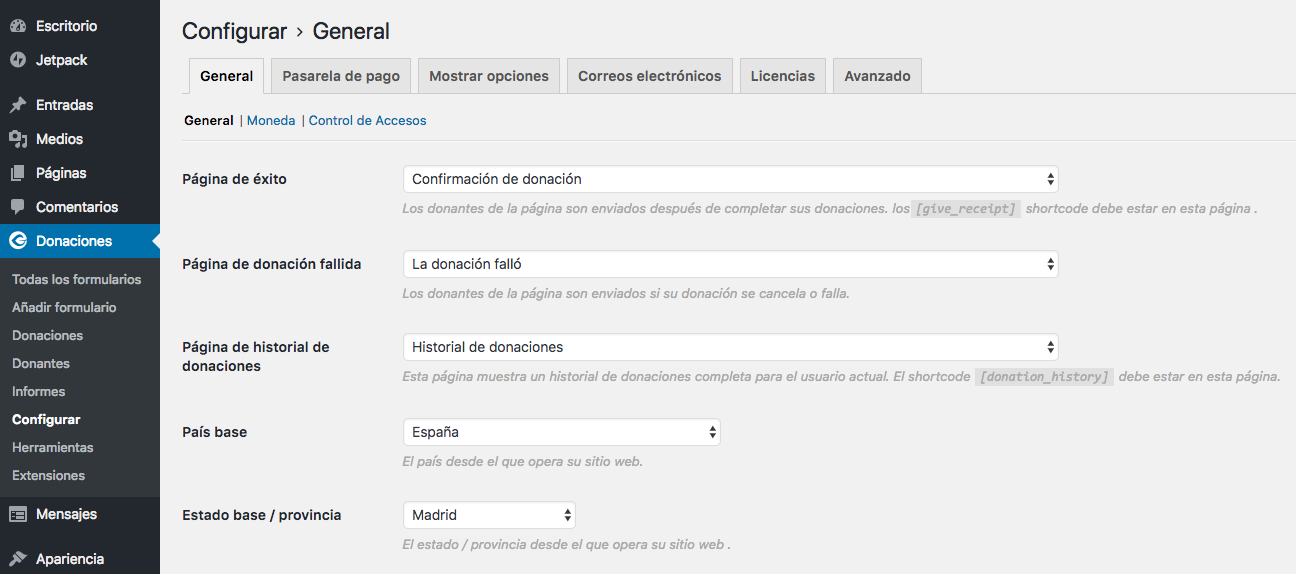Open the Licencias tab
Viewport: 1296px width, 574px height.
click(x=782, y=76)
